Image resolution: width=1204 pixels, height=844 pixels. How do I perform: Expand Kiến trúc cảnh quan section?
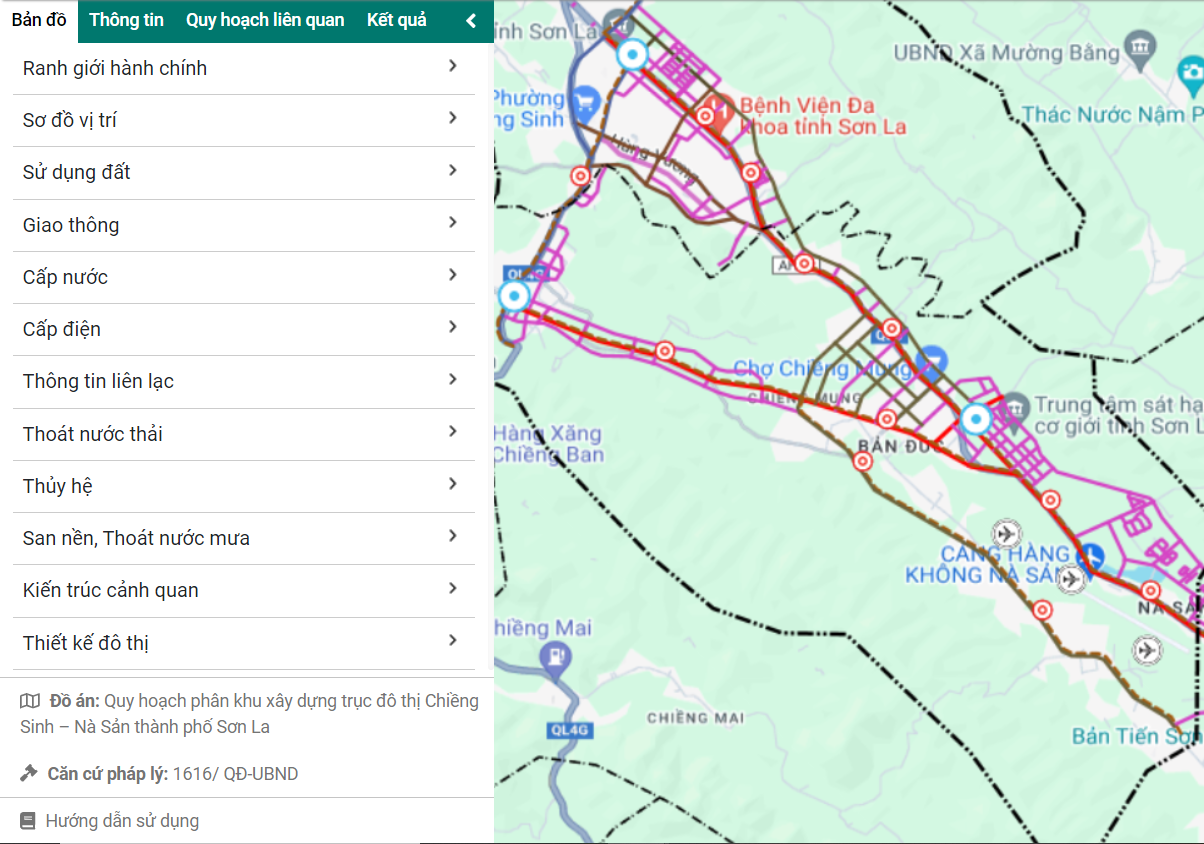click(x=453, y=588)
